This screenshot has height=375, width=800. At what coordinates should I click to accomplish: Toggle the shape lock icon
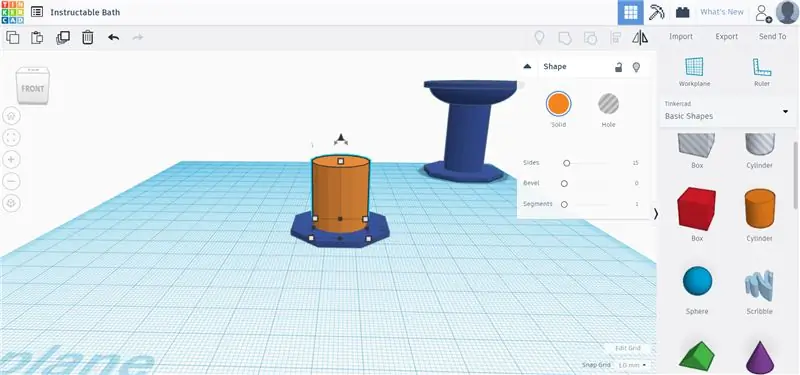pos(618,67)
